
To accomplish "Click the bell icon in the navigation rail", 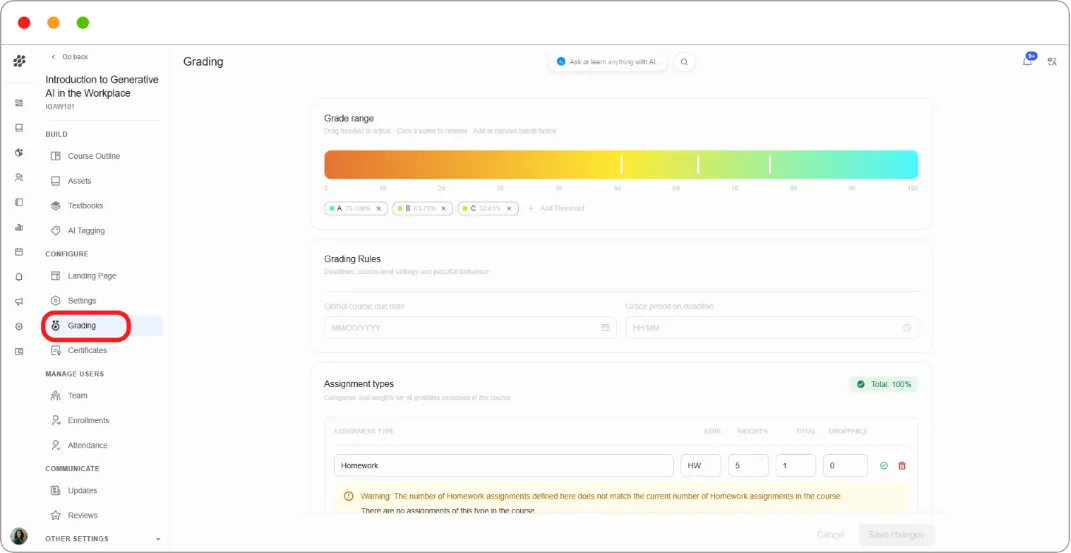I will click(x=19, y=277).
